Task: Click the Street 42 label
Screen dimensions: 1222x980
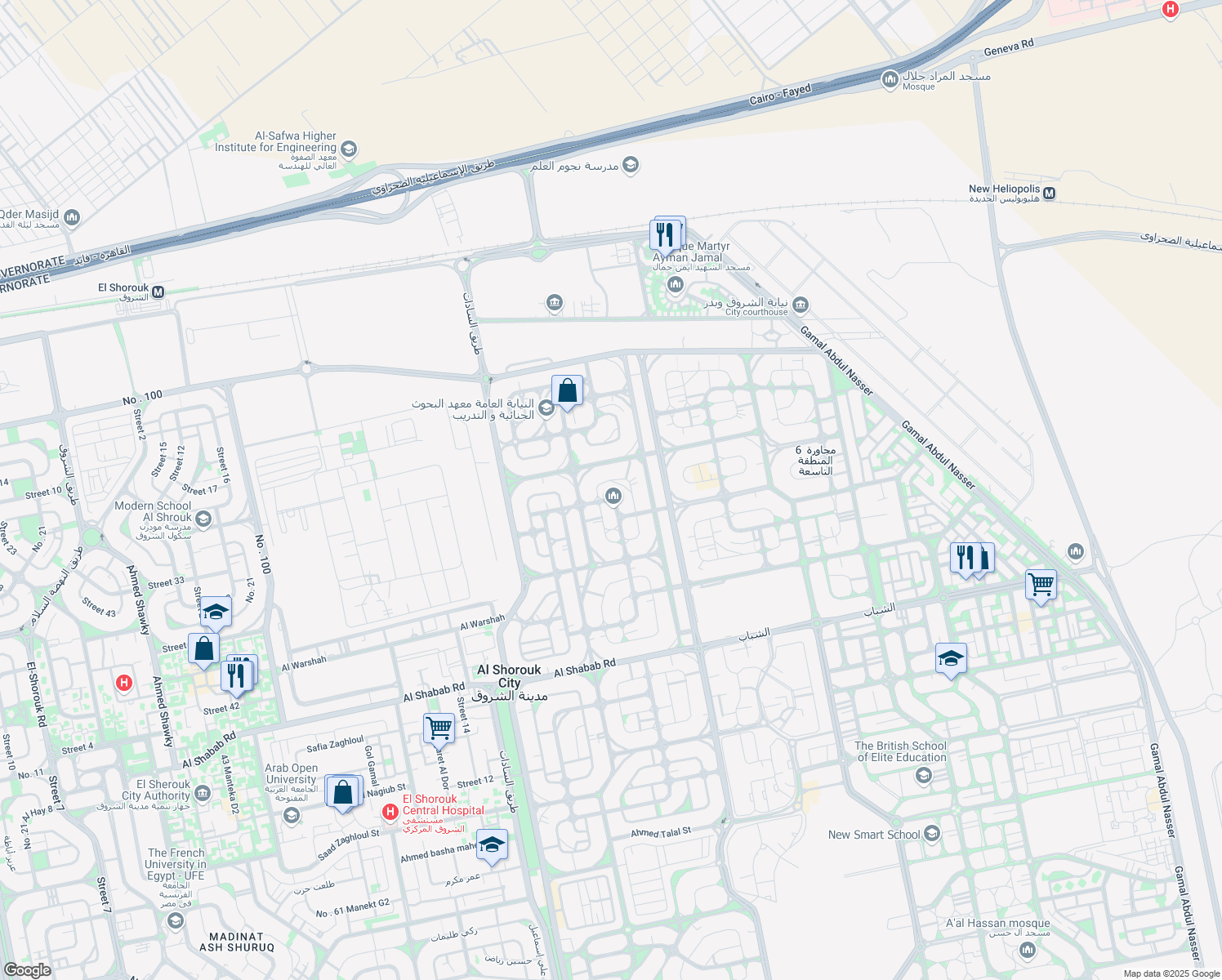Action: coord(221,709)
